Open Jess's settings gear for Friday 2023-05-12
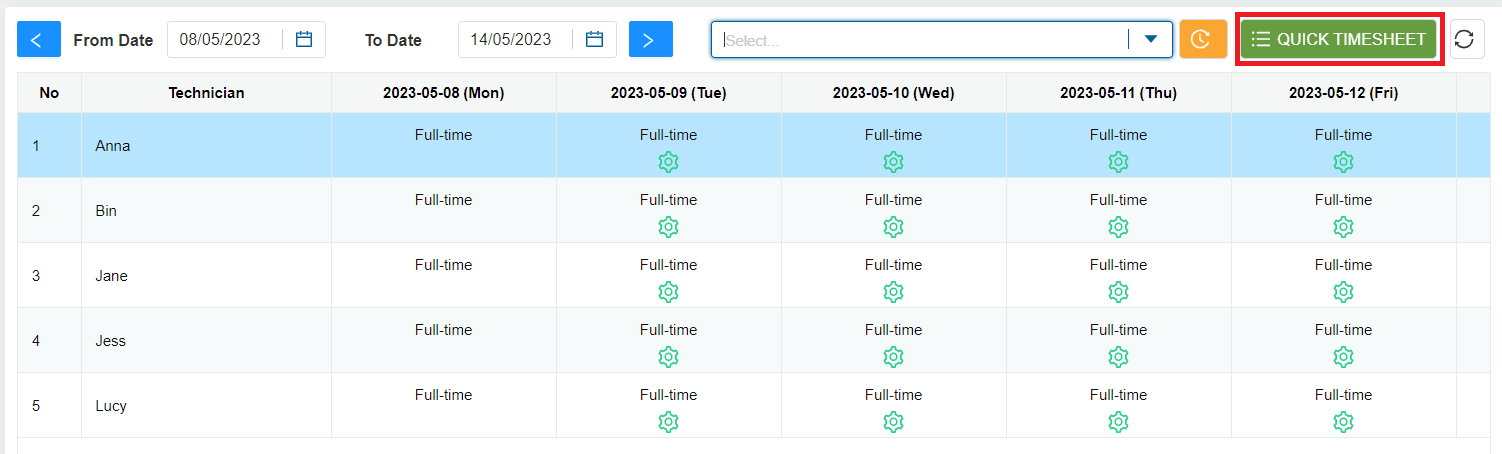This screenshot has width=1502, height=454. click(1344, 357)
